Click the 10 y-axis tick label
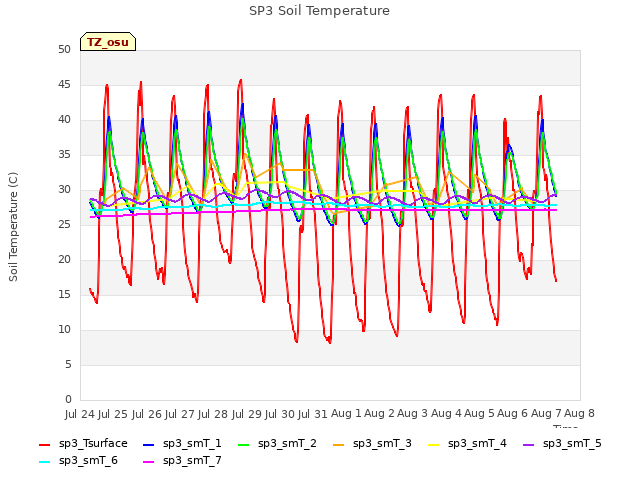This screenshot has height=480, width=640. tap(64, 330)
